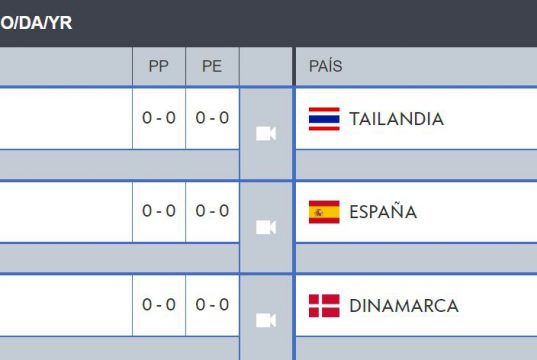Image resolution: width=537 pixels, height=360 pixels.
Task: Click the PP 0 - 0 score in España row
Action: coord(159,211)
